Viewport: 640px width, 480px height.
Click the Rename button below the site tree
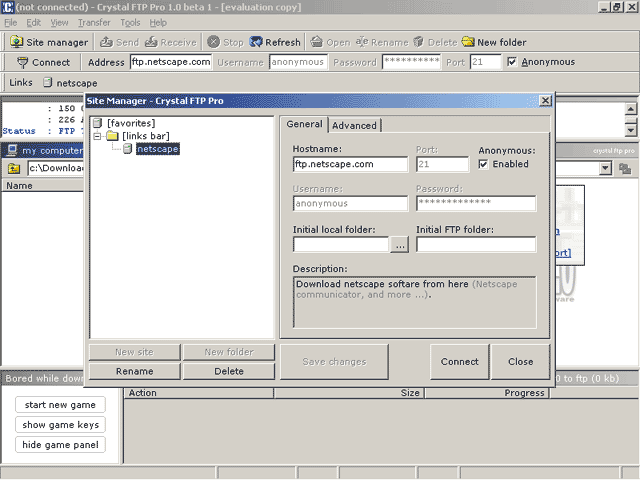pyautogui.click(x=134, y=371)
